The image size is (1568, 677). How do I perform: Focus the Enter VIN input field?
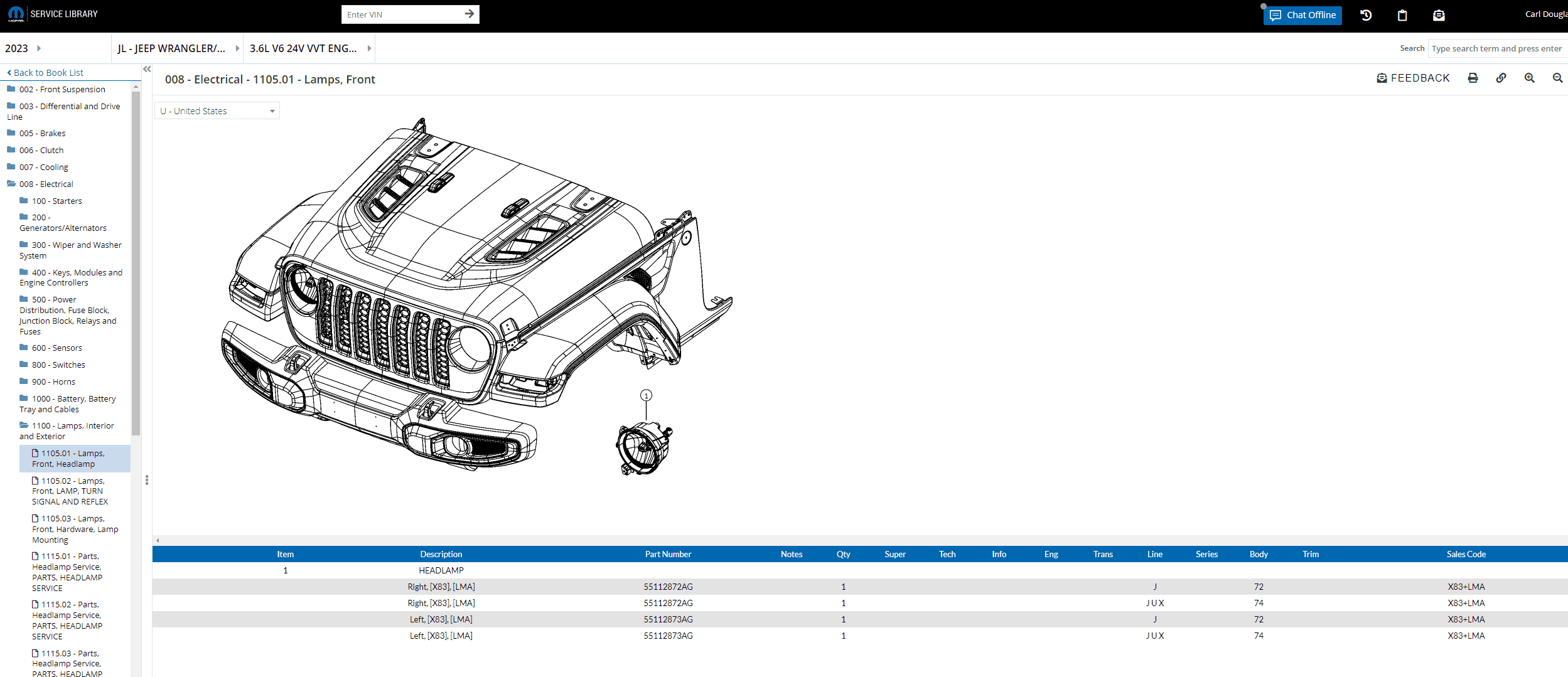[x=402, y=14]
